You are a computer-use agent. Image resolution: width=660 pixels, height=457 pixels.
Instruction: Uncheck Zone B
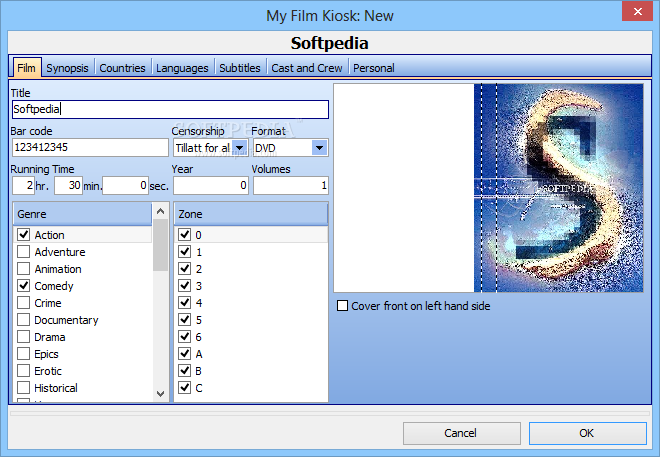(x=185, y=371)
